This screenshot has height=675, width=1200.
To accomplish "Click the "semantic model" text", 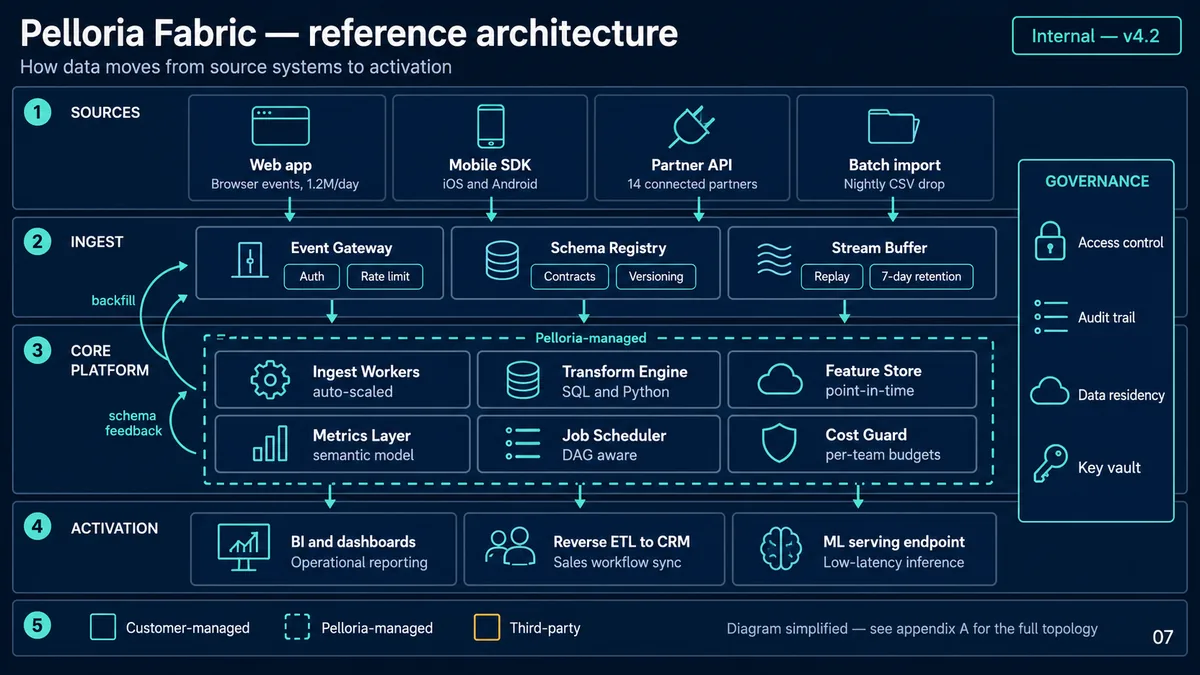I will [363, 455].
